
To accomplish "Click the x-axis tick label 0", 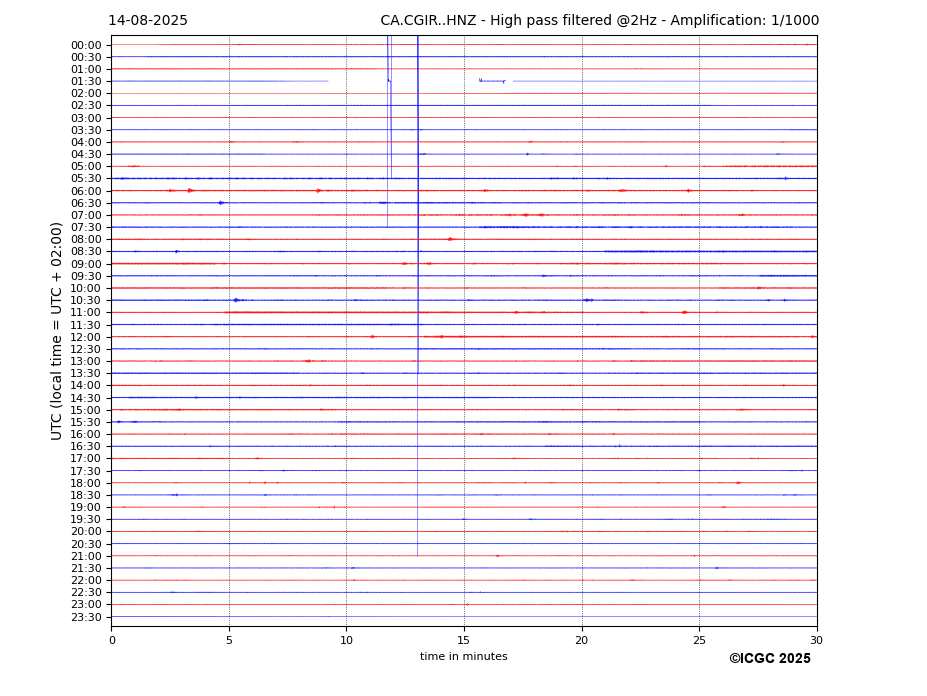I will (x=112, y=640).
